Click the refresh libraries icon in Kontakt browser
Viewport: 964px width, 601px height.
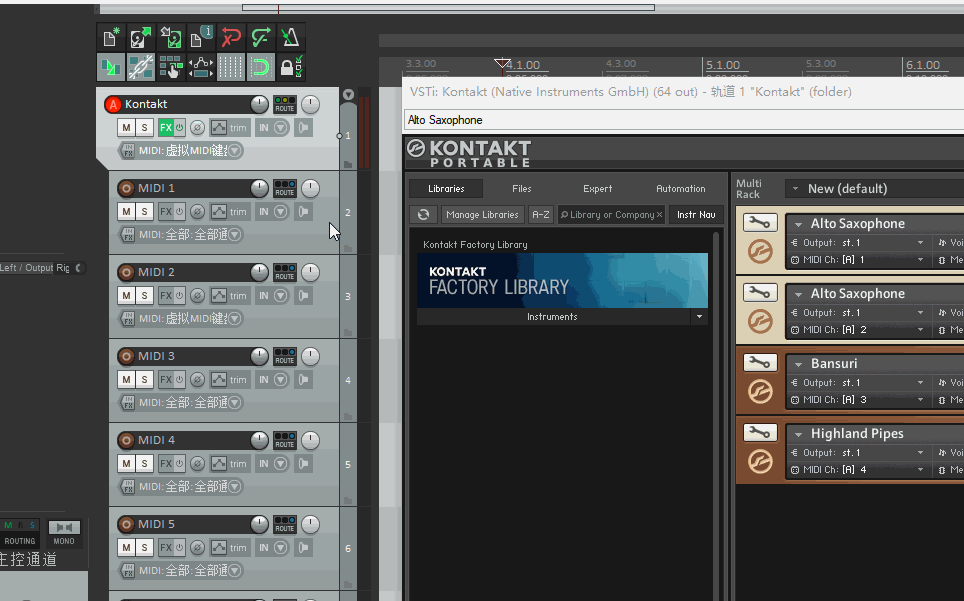tap(424, 214)
